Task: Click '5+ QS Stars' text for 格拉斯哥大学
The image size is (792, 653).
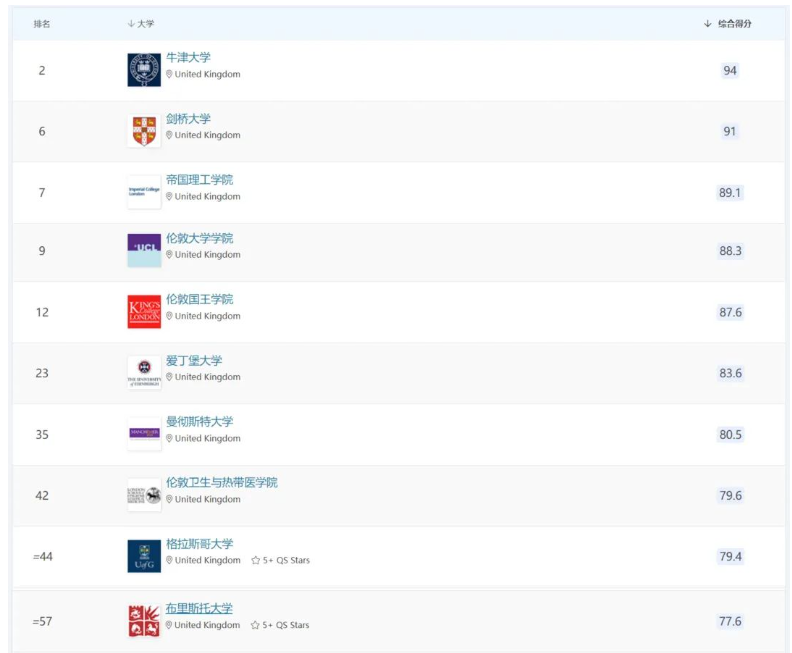Action: pyautogui.click(x=286, y=560)
